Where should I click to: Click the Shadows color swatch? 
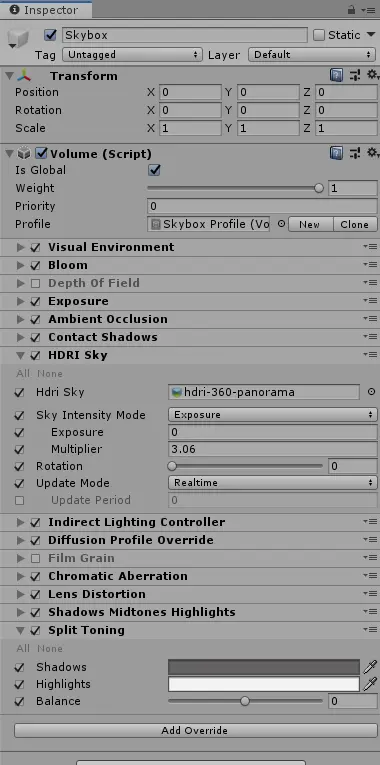(x=264, y=667)
